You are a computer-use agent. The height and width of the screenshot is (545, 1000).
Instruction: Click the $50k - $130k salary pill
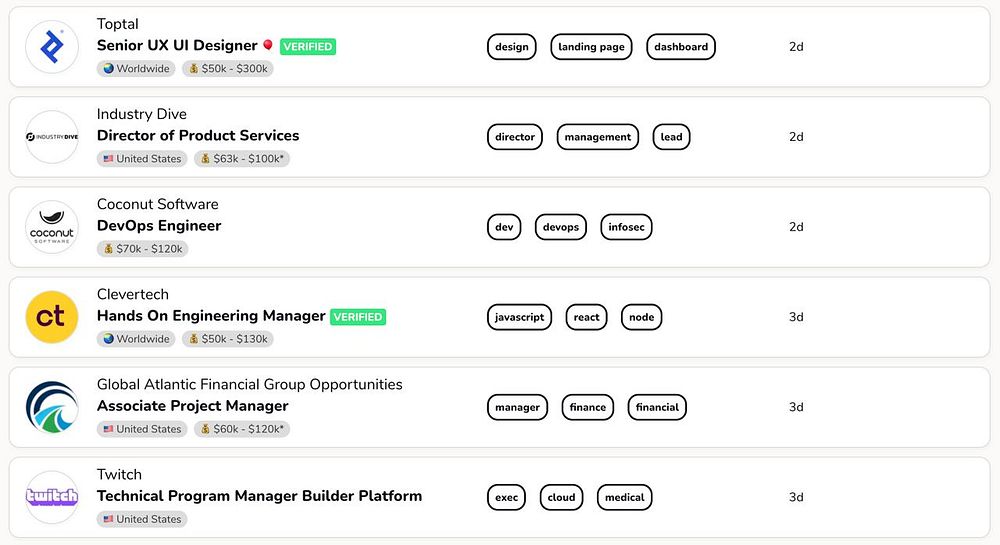[x=228, y=339]
